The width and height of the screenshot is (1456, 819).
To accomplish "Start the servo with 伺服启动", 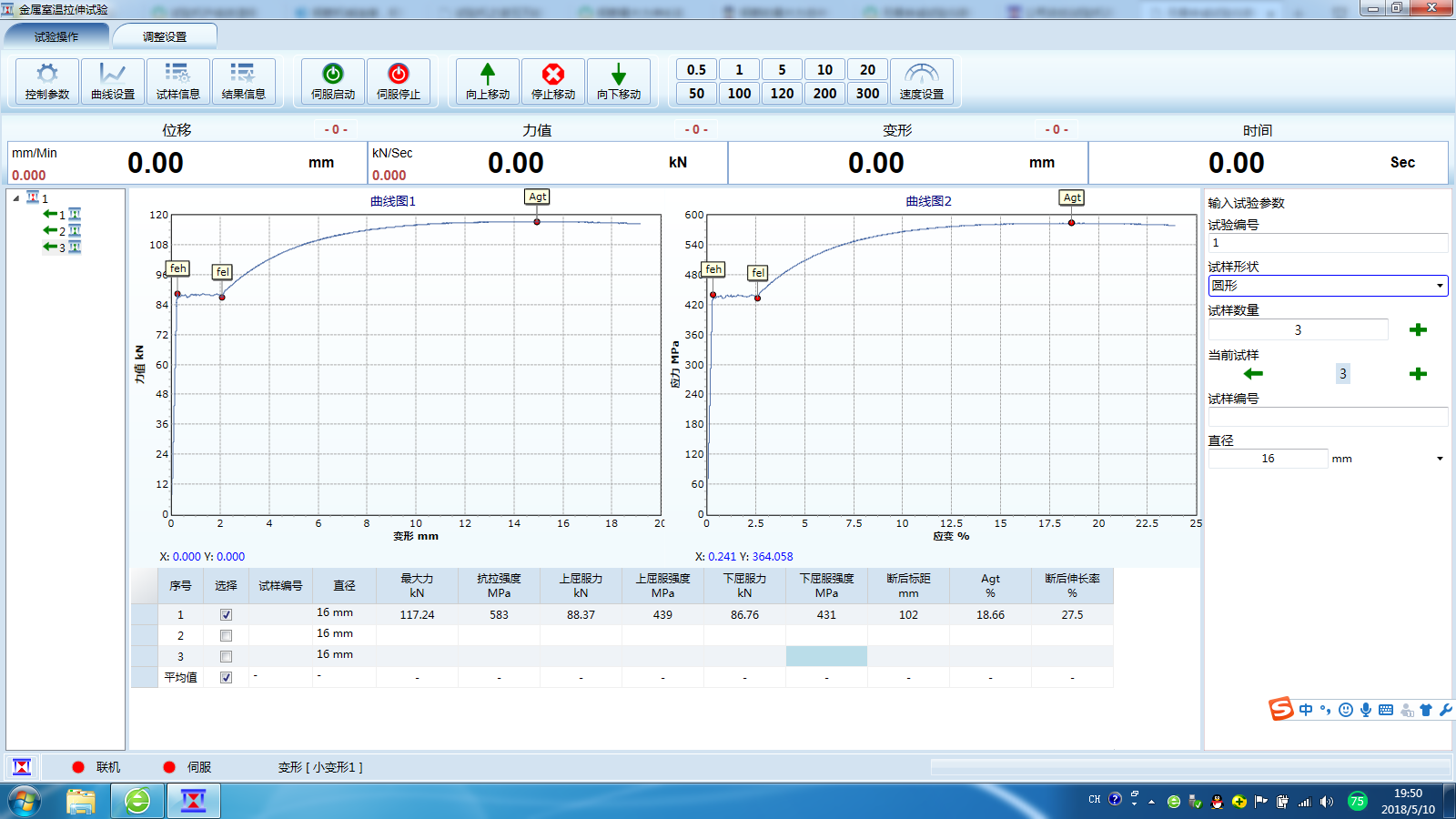I will click(333, 81).
